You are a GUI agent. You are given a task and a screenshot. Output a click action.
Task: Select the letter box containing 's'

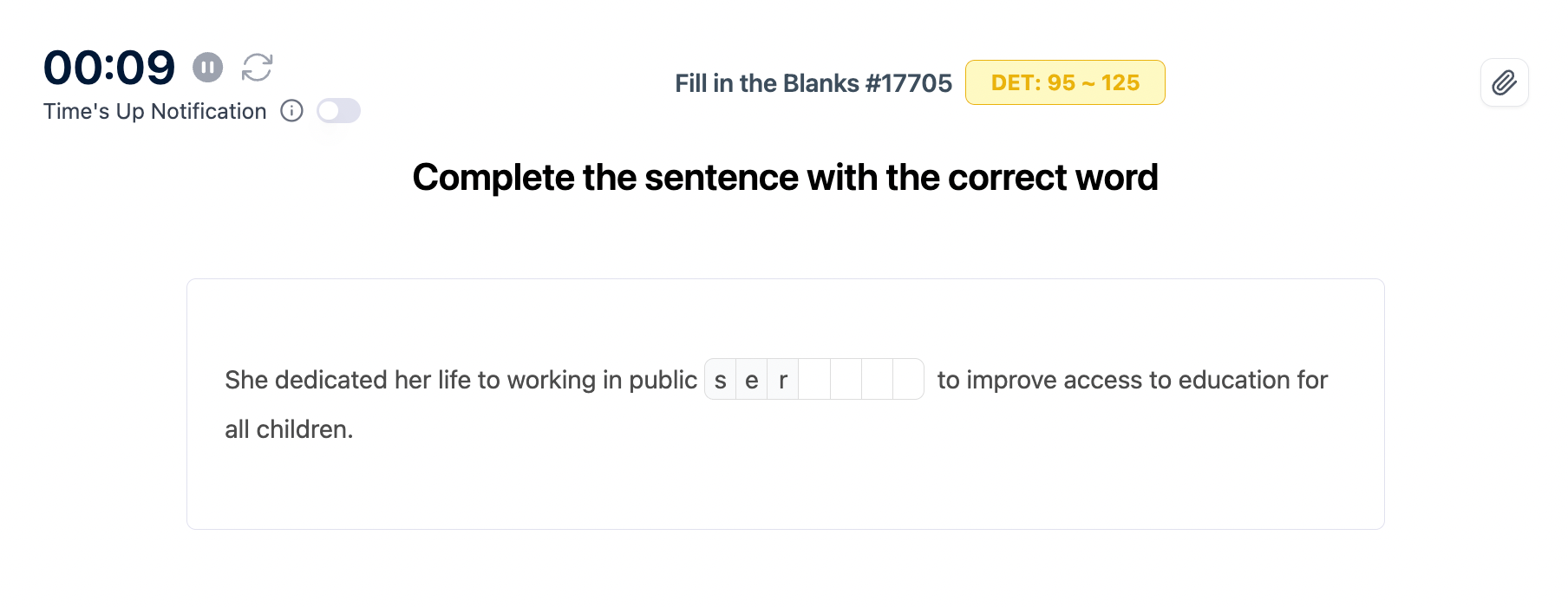pyautogui.click(x=721, y=380)
